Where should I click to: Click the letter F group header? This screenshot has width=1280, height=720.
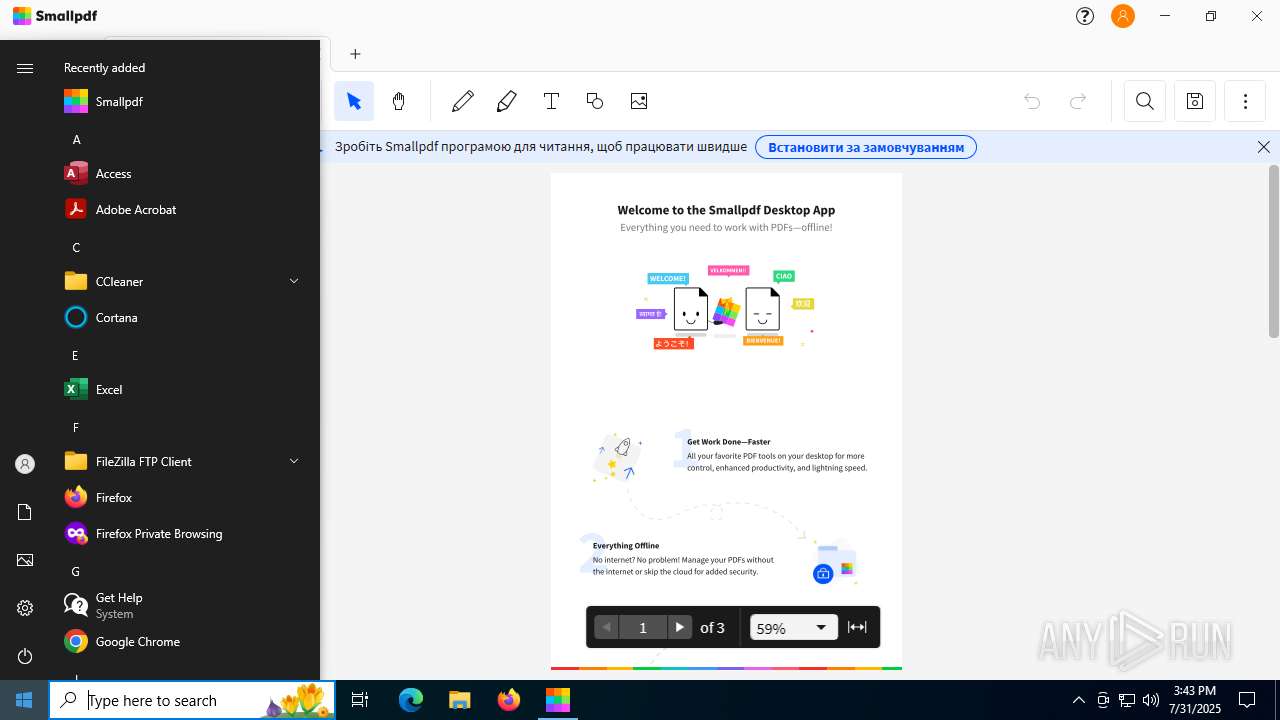click(x=75, y=427)
